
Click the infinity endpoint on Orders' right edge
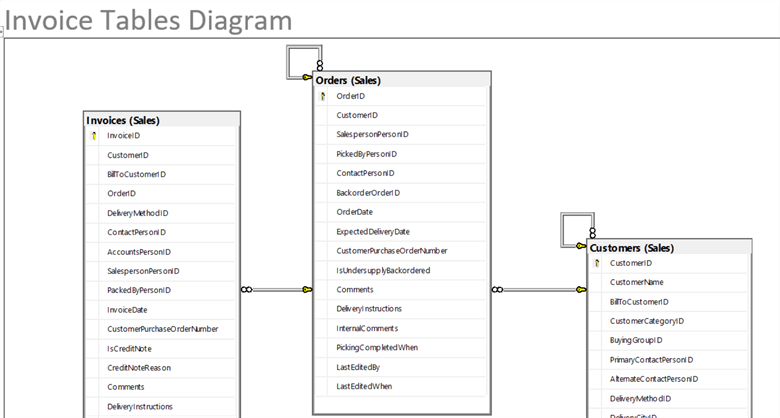point(497,290)
